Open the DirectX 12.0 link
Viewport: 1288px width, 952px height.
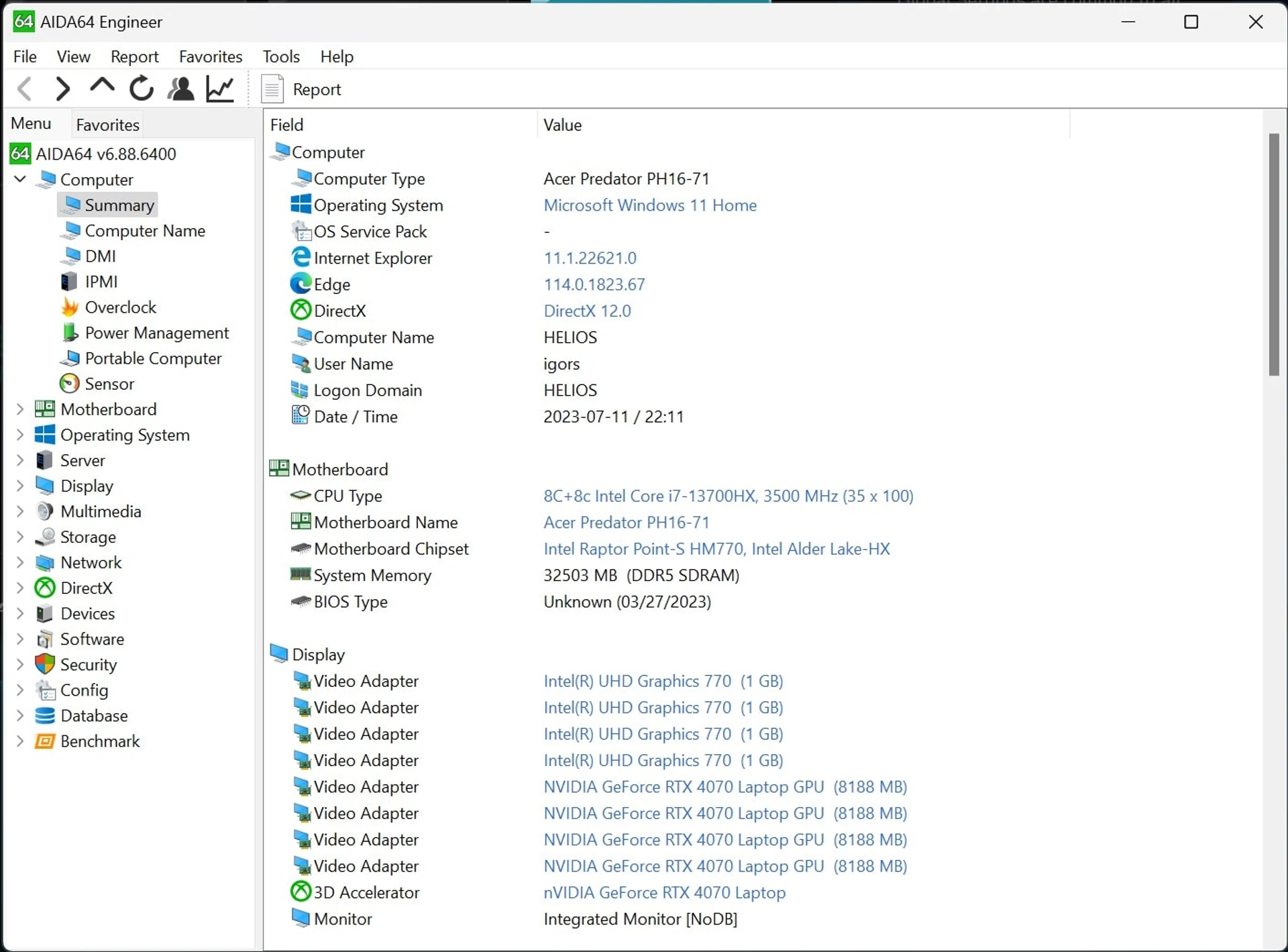587,311
